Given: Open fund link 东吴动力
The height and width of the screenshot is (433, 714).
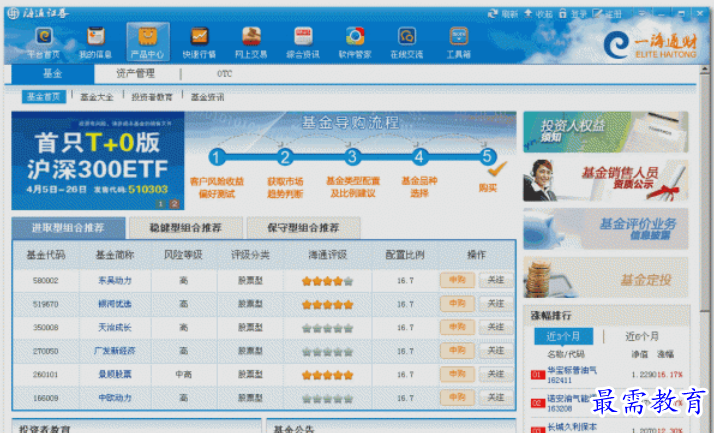Looking at the screenshot, I should [x=115, y=280].
